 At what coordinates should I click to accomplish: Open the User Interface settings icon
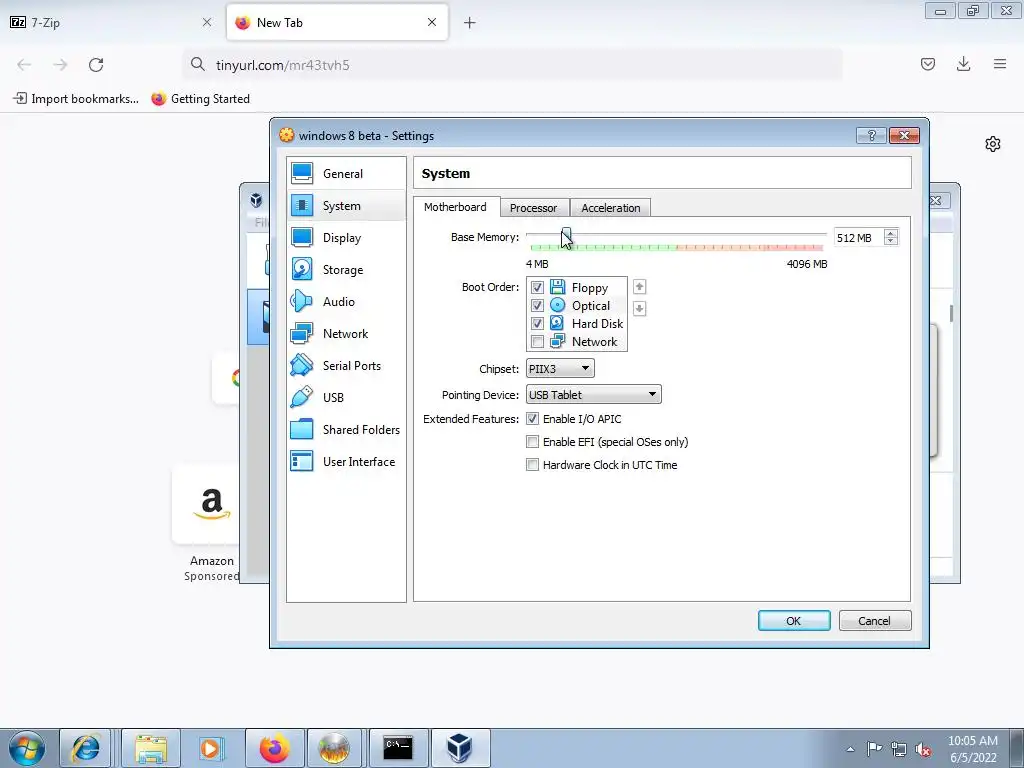(302, 461)
